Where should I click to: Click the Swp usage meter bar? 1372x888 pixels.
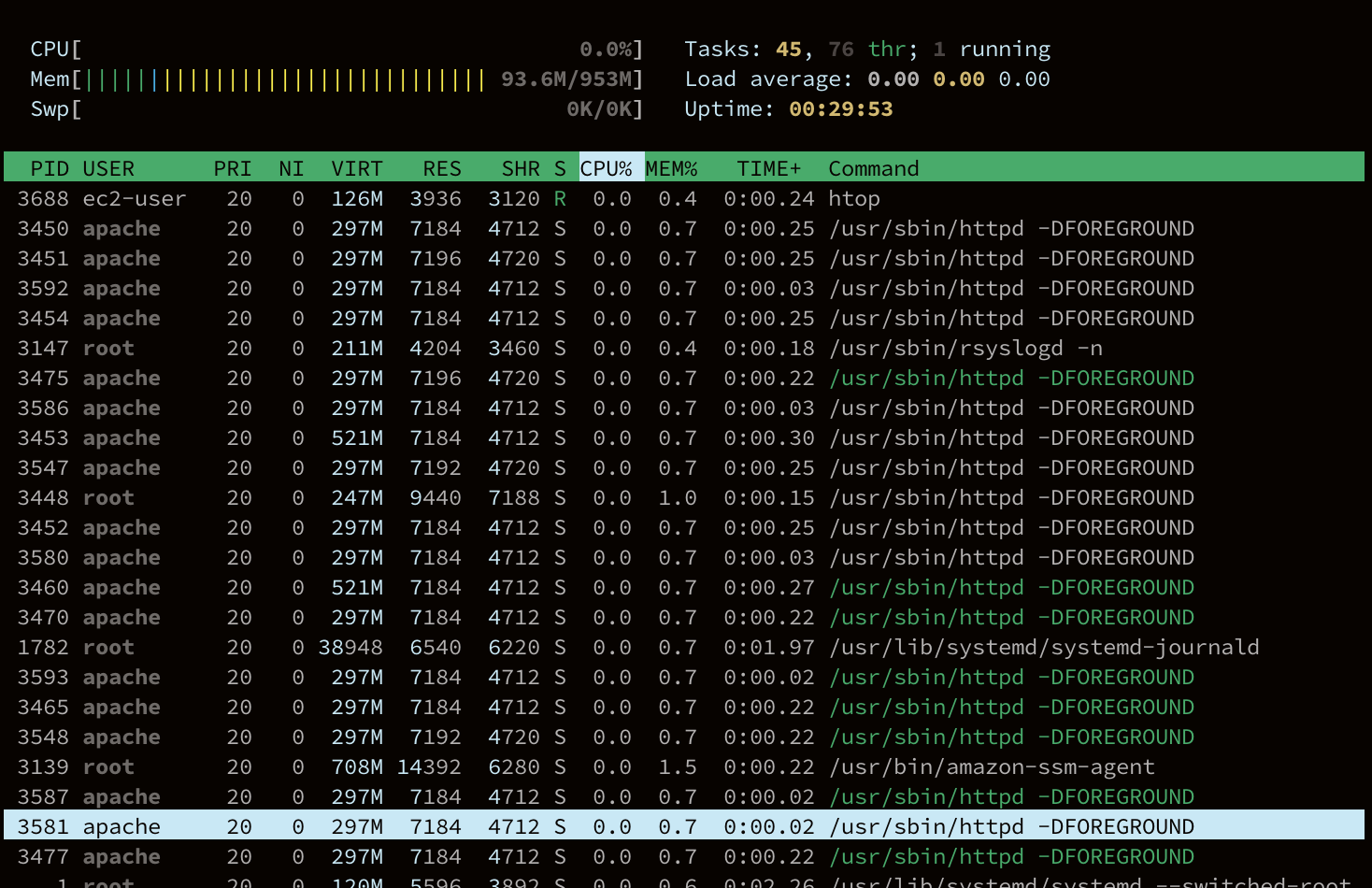(x=336, y=108)
